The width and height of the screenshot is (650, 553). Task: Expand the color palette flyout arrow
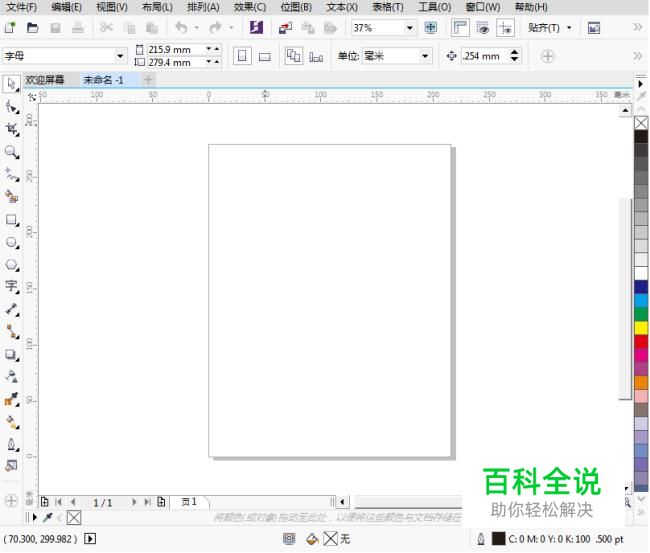tap(640, 84)
